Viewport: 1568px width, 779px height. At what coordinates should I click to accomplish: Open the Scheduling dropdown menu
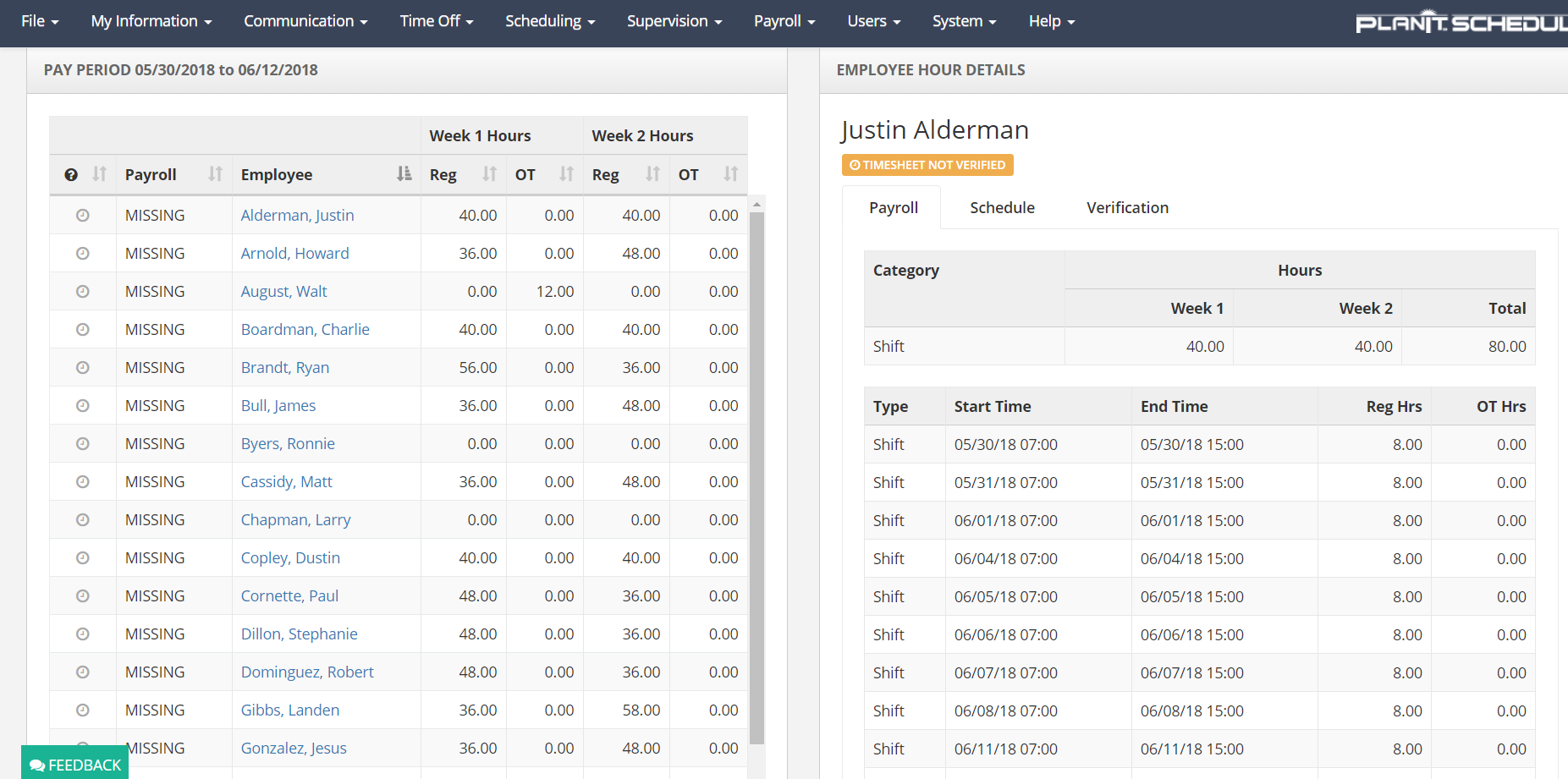coord(550,21)
